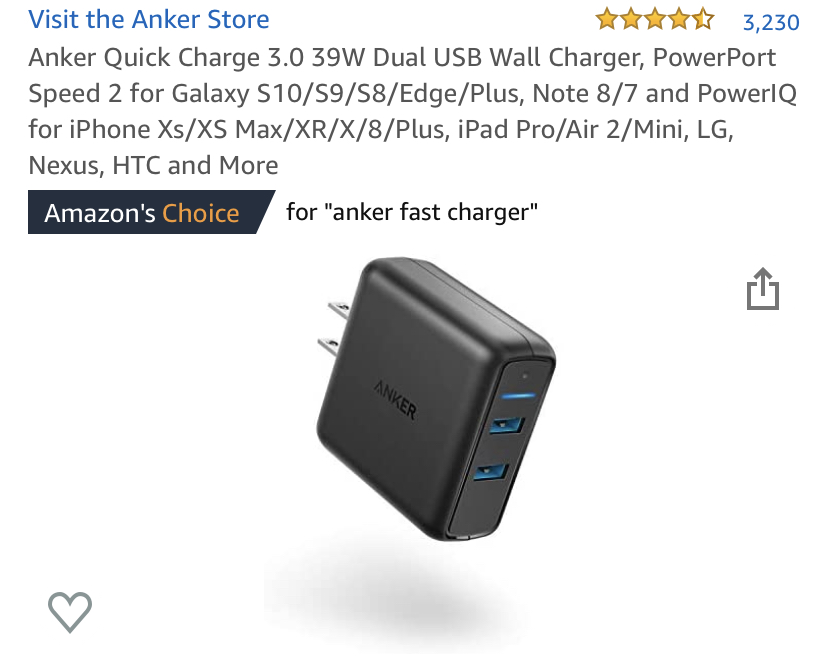Open the Anker Quick Charge product title
This screenshot has width=828, height=664.
412,111
